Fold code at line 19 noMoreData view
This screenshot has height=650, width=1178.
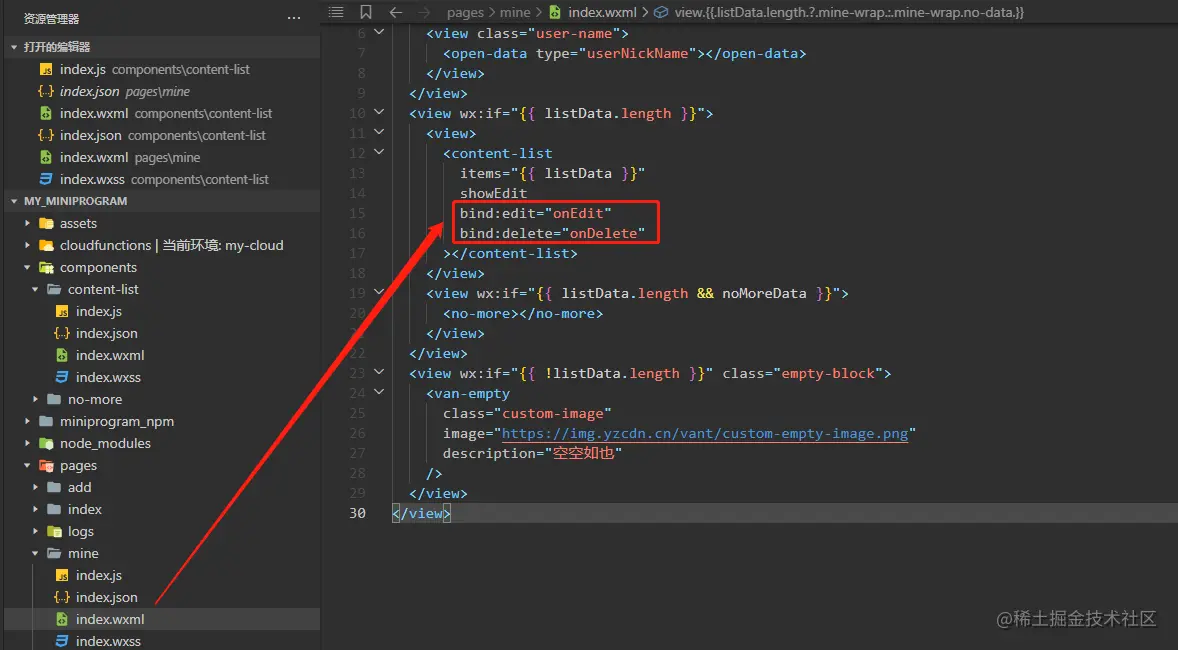pyautogui.click(x=379, y=292)
